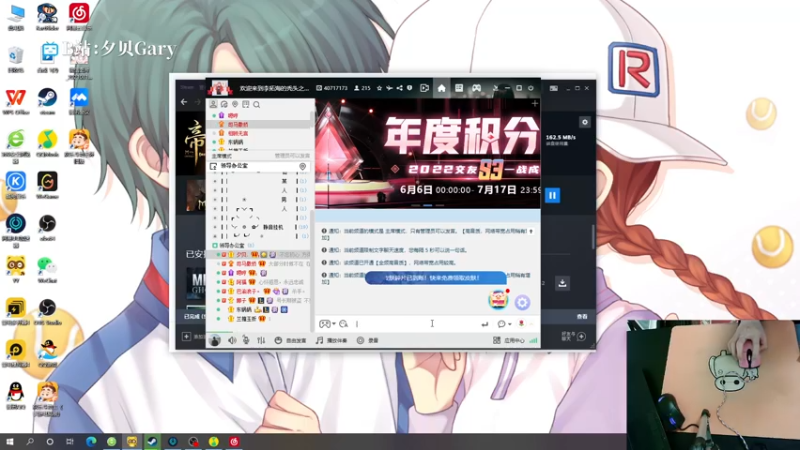Click the plus icon above the banner
Image resolution: width=800 pixels, height=450 pixels.
535,104
